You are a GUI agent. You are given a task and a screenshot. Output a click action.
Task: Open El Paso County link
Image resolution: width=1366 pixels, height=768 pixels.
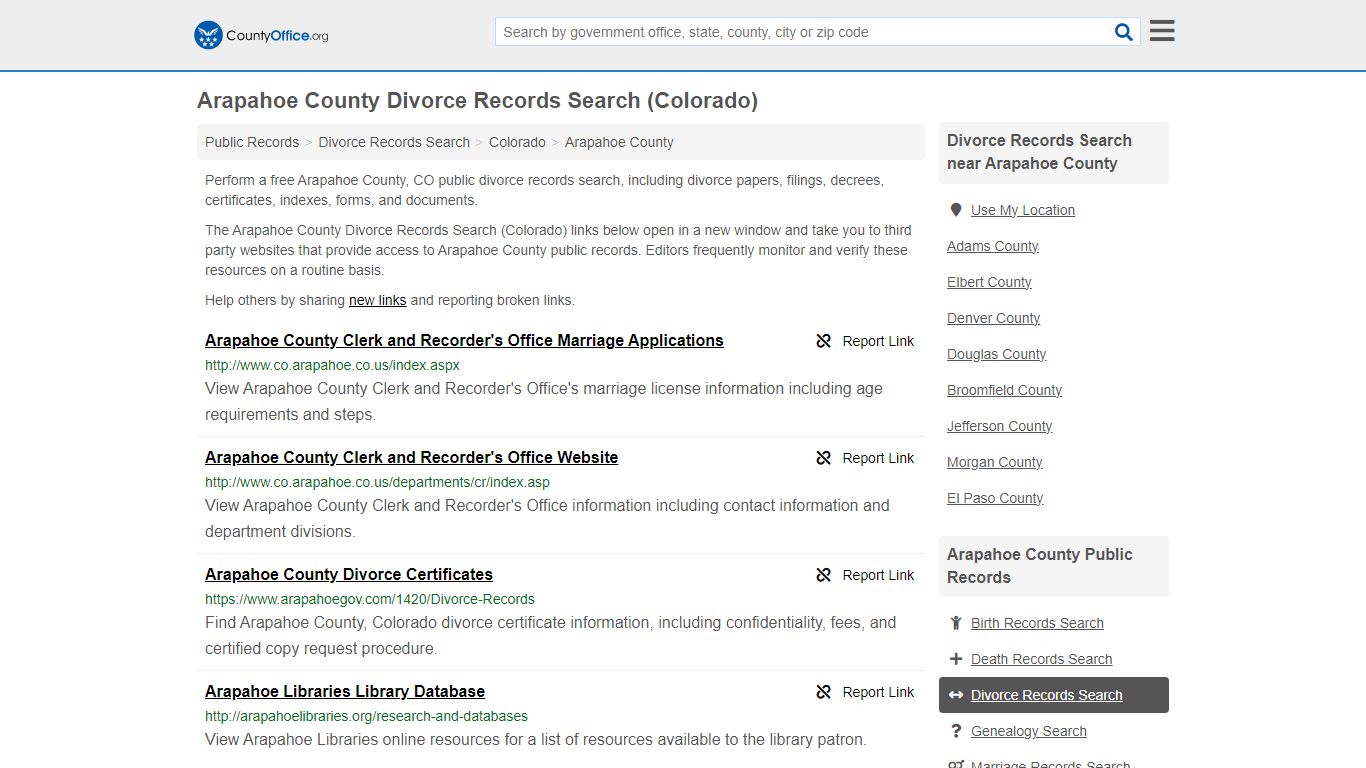point(995,498)
